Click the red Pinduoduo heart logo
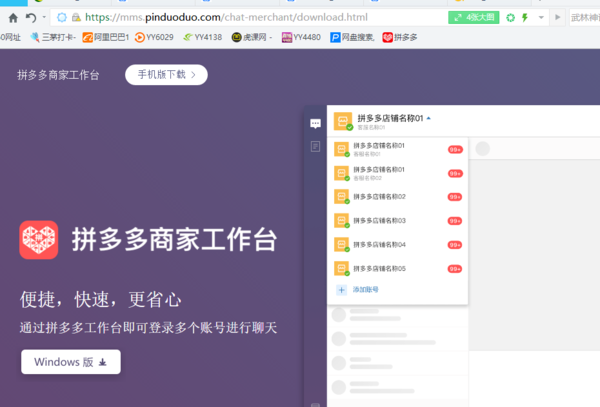 [39, 240]
